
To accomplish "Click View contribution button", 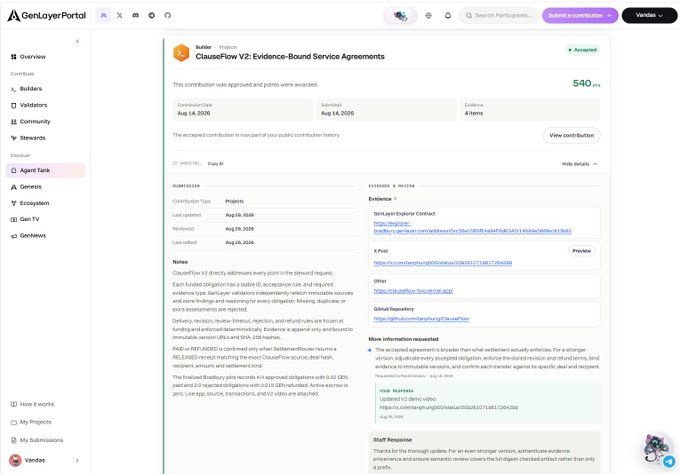I will 572,135.
